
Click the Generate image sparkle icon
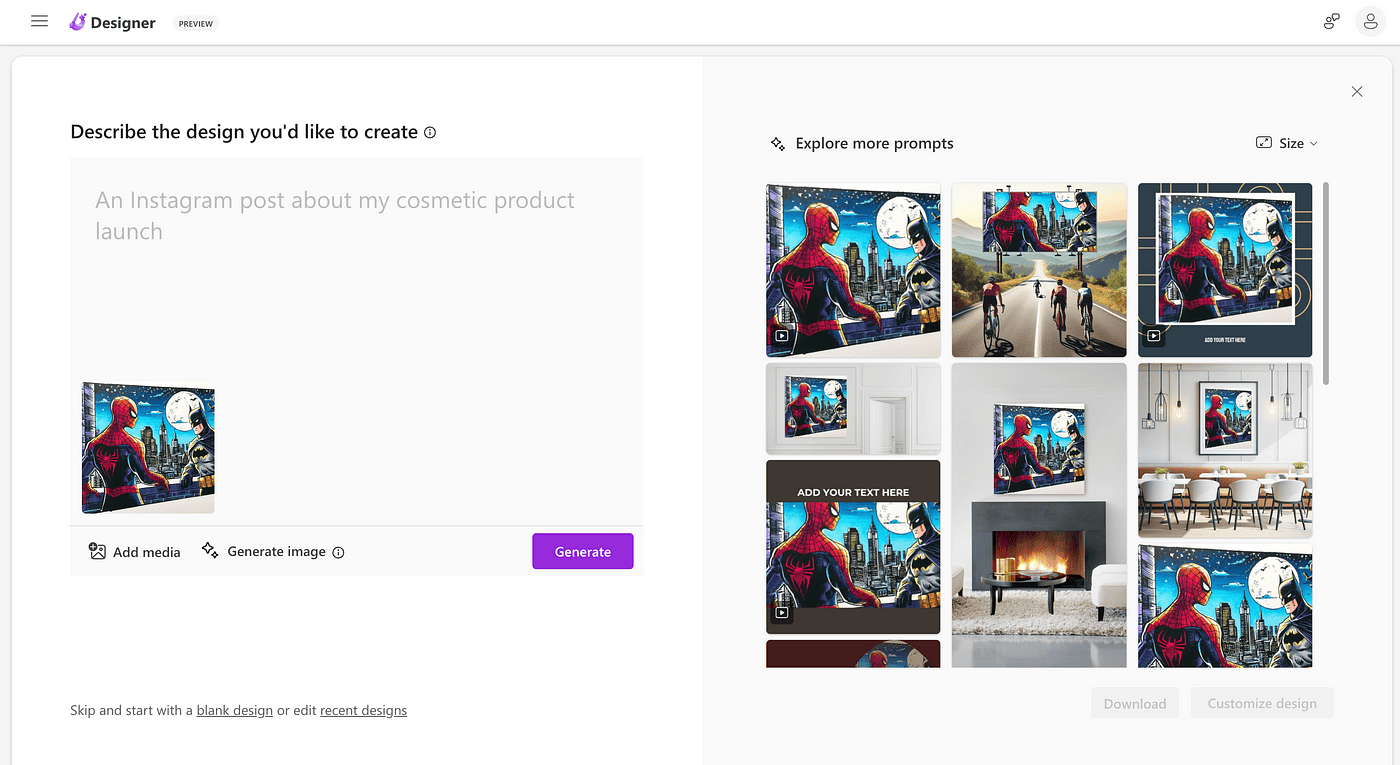210,550
